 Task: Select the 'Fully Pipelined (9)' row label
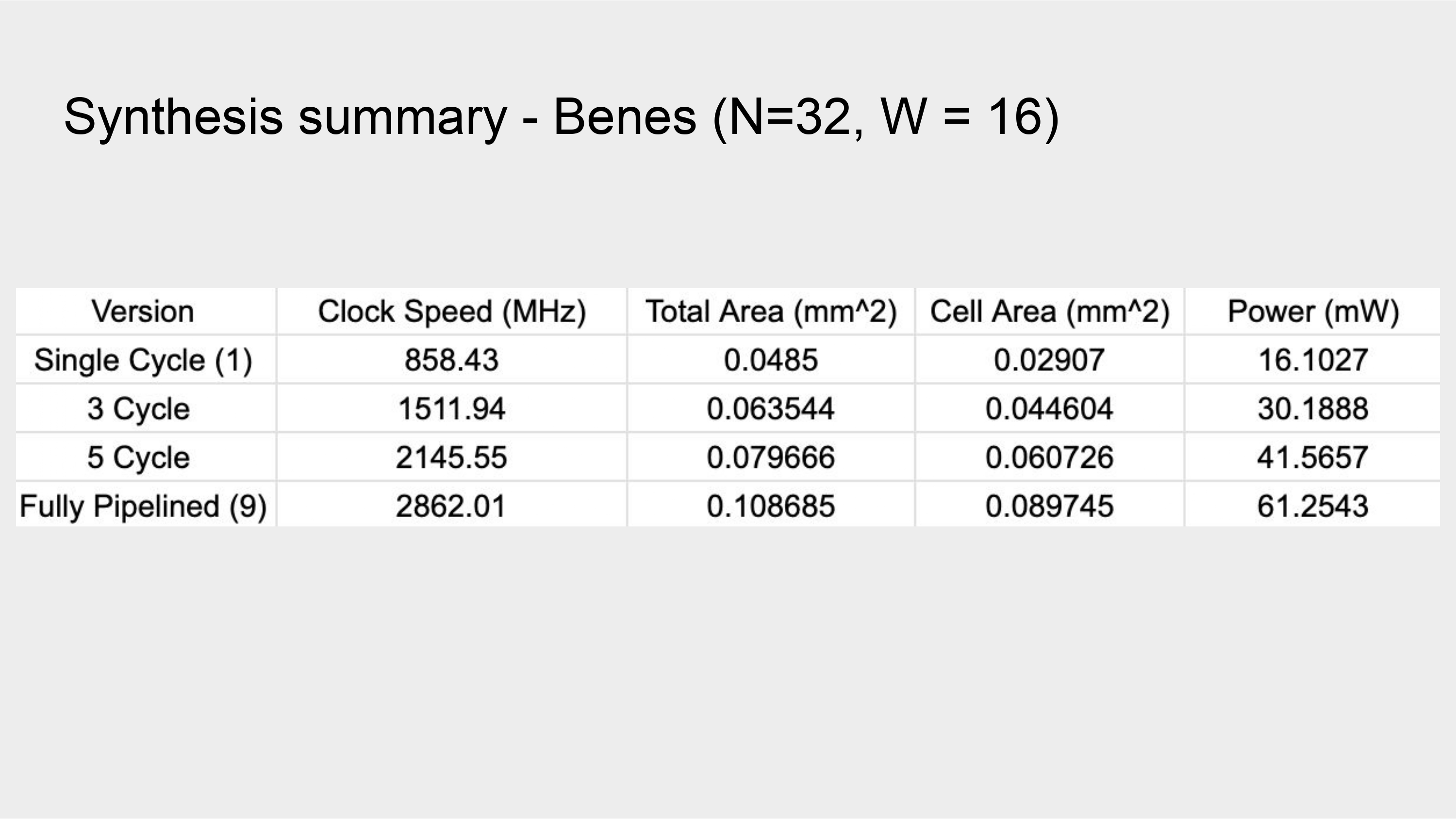(143, 506)
